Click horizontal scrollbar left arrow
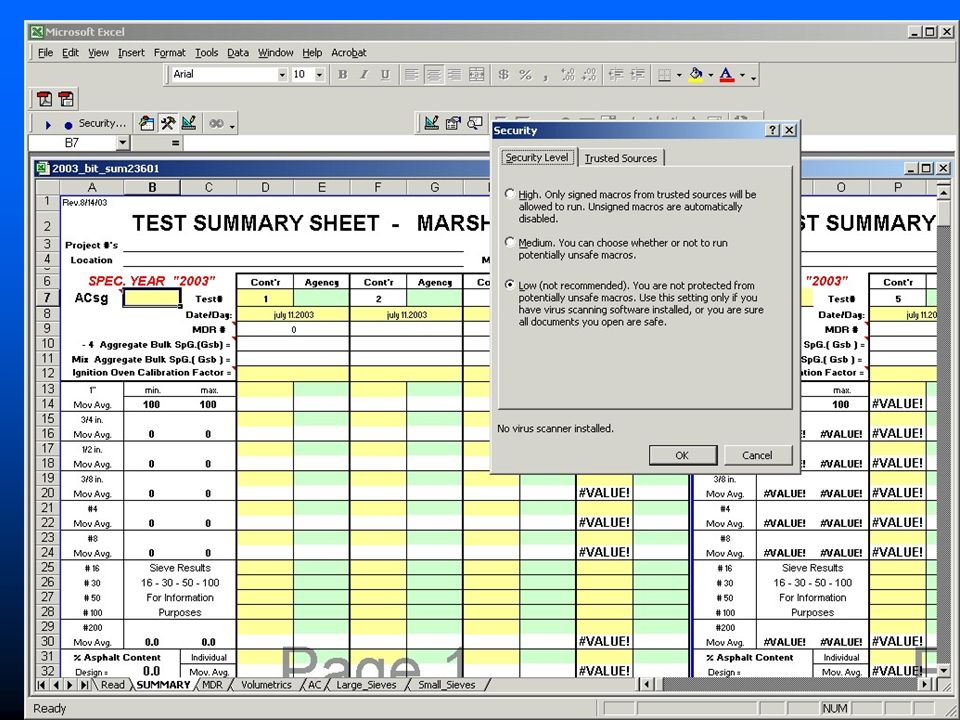 (646, 684)
